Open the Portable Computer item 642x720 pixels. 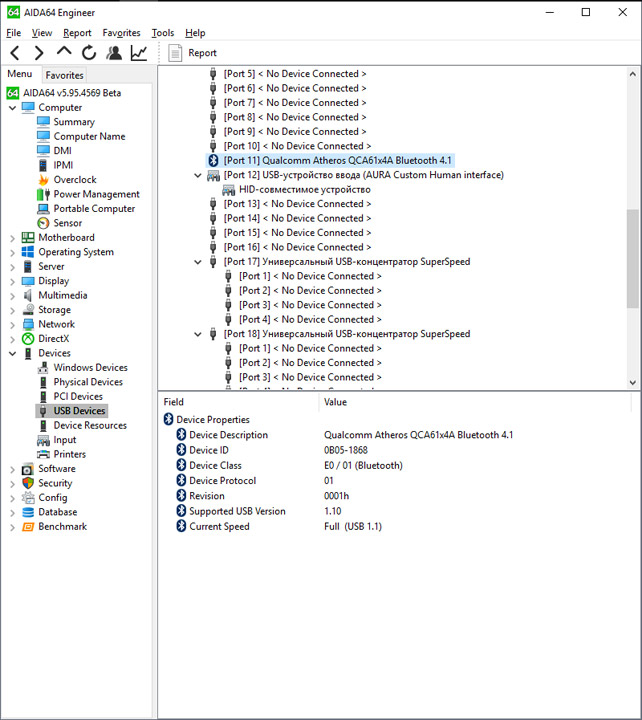94,208
